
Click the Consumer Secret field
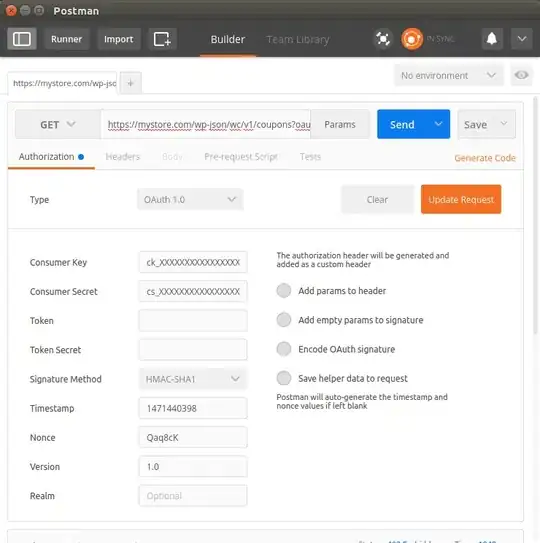193,292
